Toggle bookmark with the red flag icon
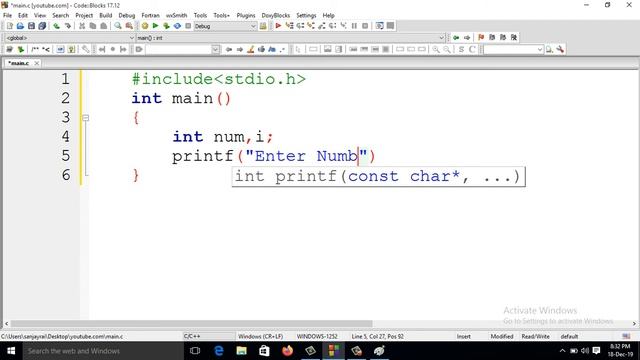Image resolution: width=640 pixels, height=360 pixels. tap(481, 38)
